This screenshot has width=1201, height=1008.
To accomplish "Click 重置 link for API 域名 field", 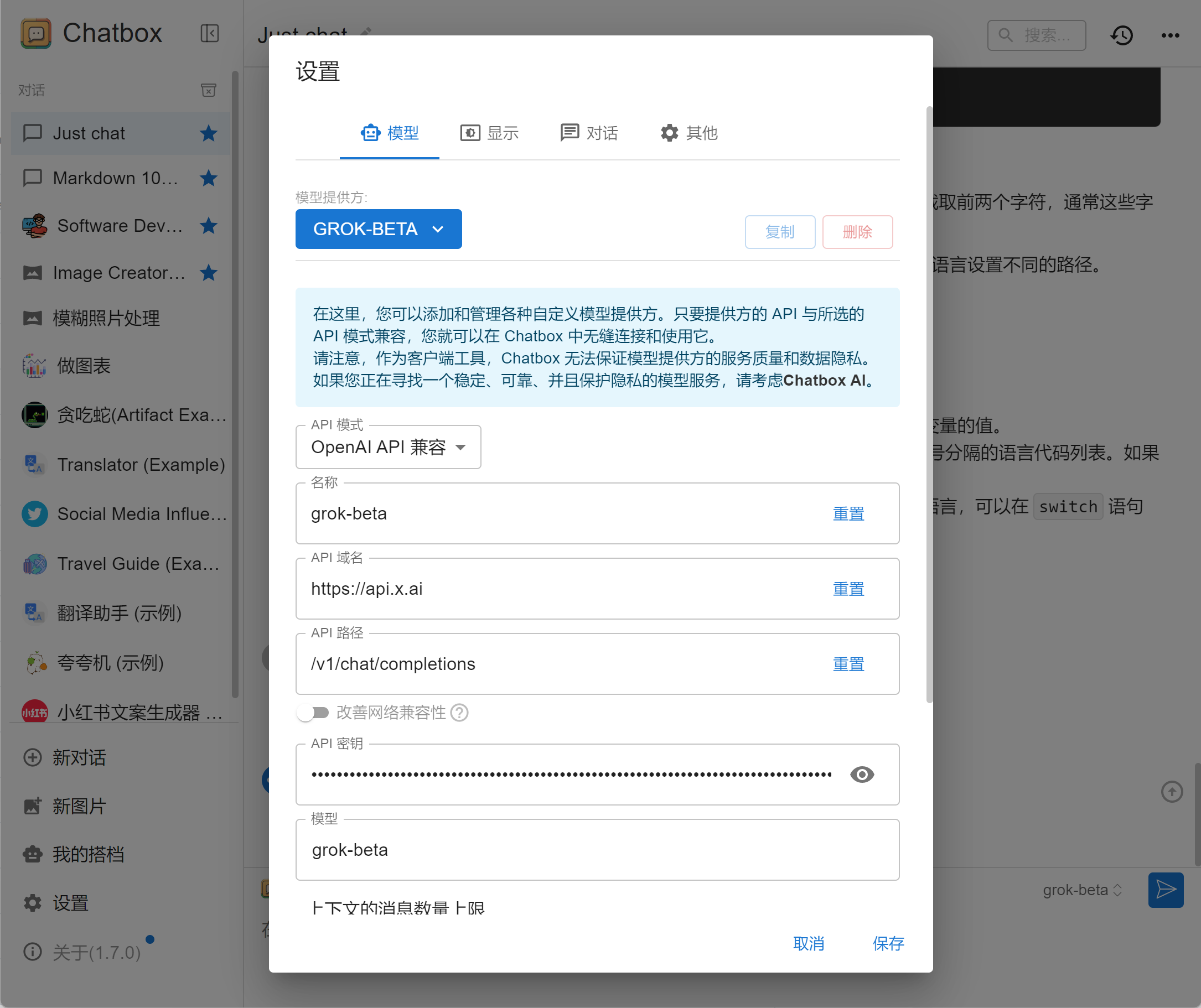I will (x=848, y=588).
